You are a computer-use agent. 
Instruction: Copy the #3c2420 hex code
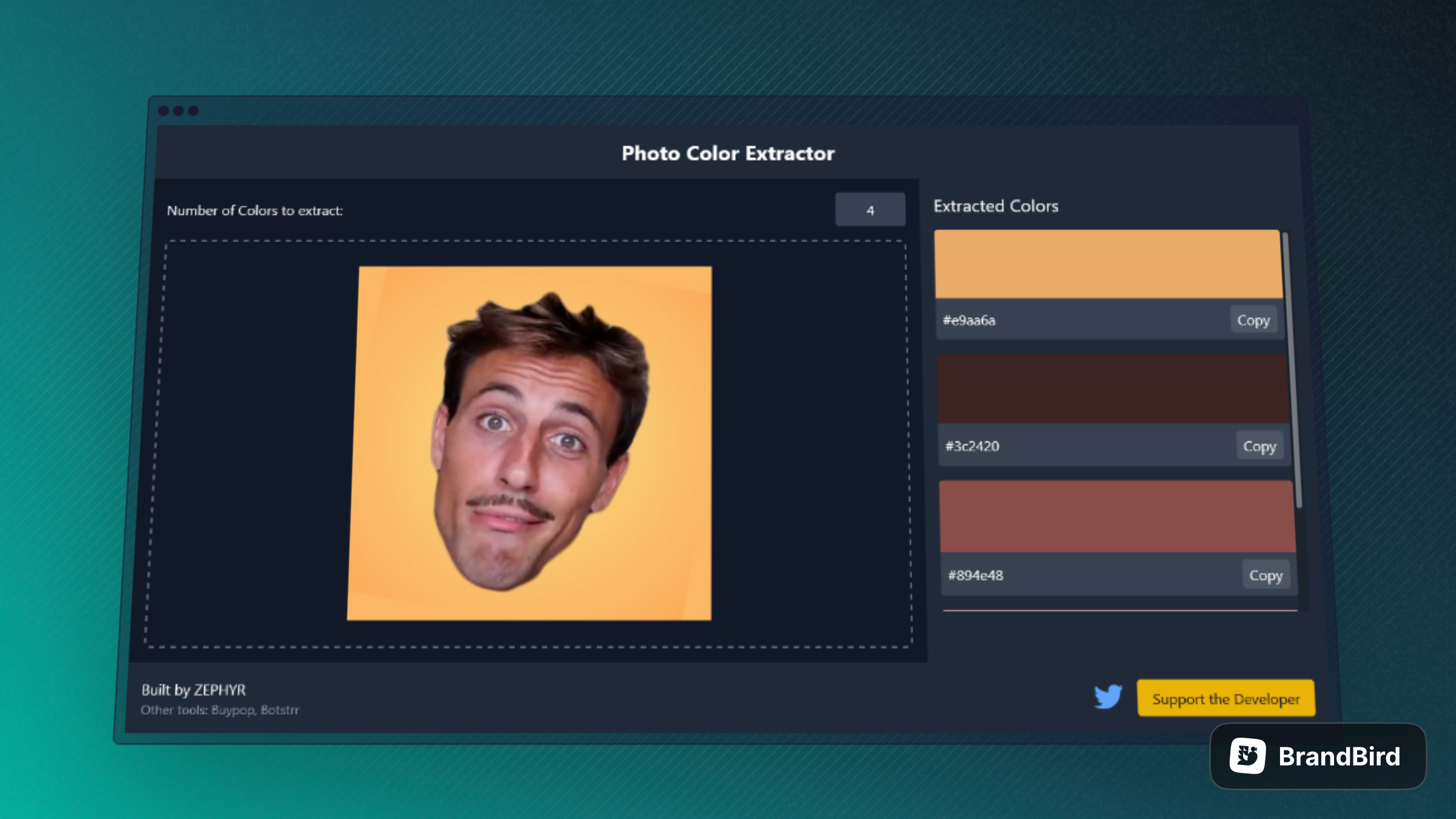tap(1259, 446)
